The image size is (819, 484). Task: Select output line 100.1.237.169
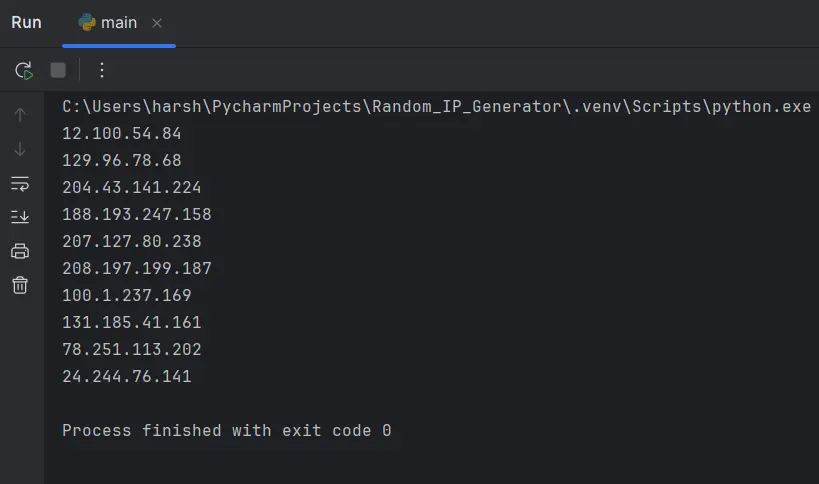click(x=127, y=296)
